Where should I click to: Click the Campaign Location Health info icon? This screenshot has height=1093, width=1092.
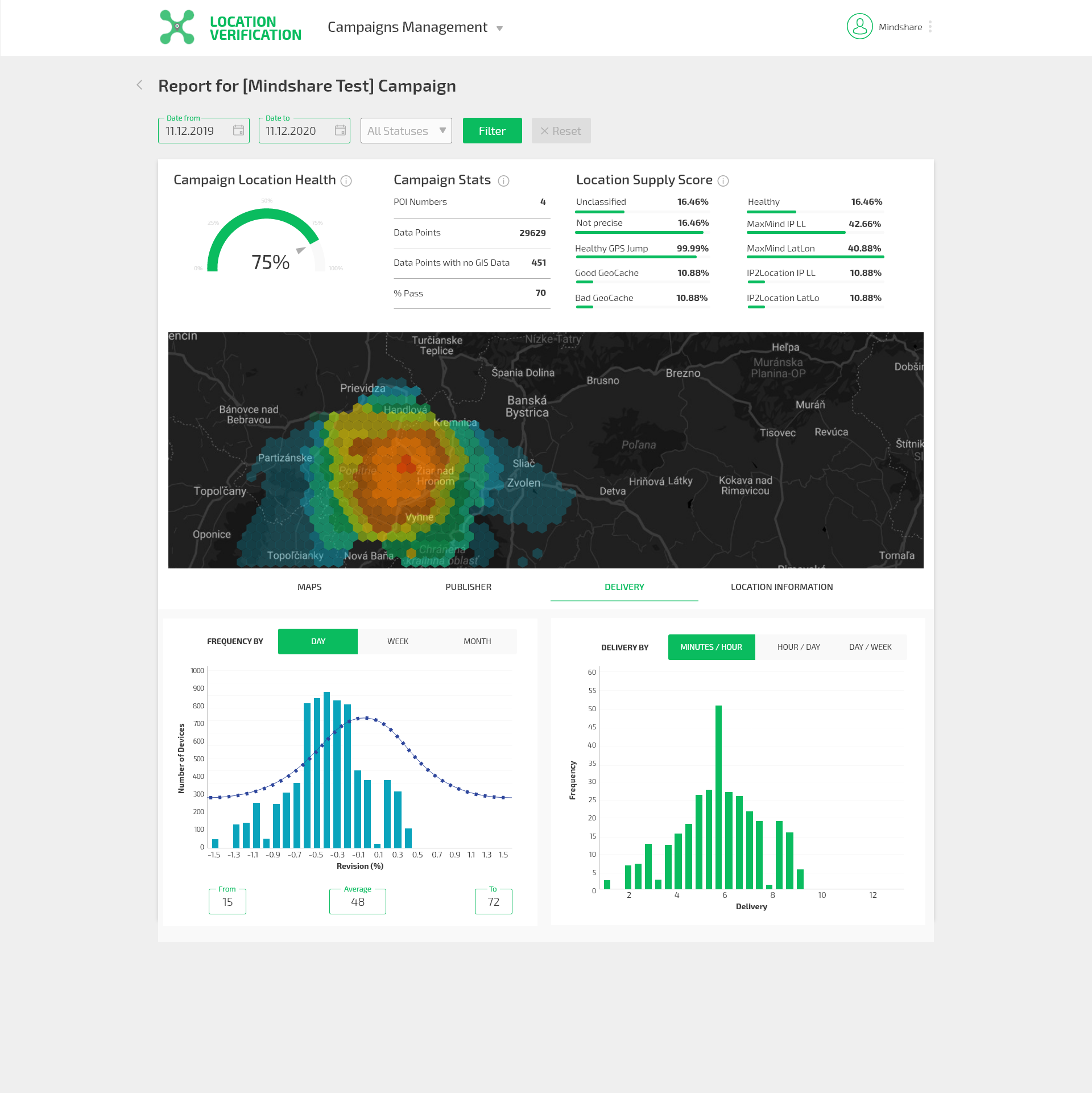pos(346,181)
